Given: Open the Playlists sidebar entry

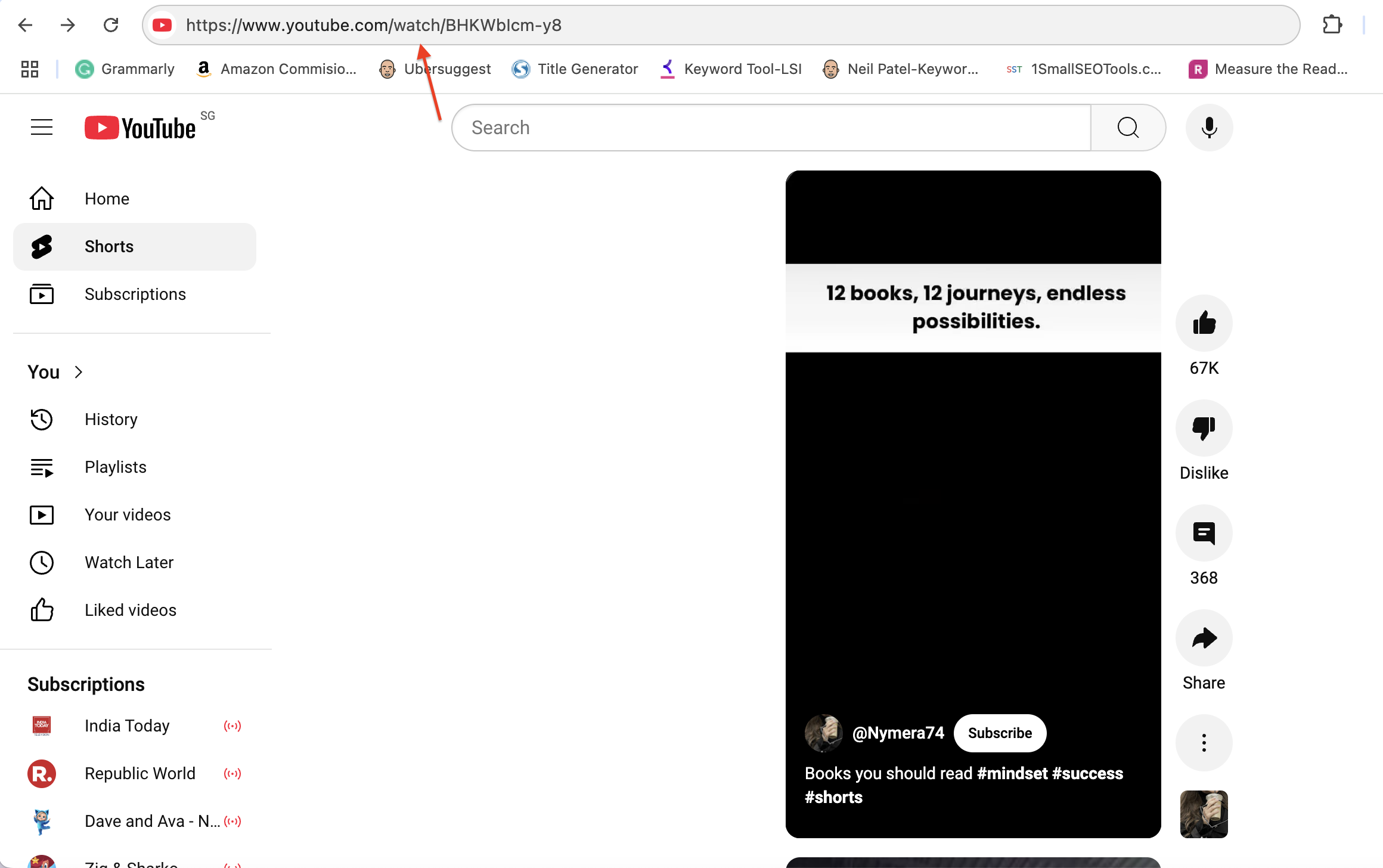Looking at the screenshot, I should tap(115, 467).
